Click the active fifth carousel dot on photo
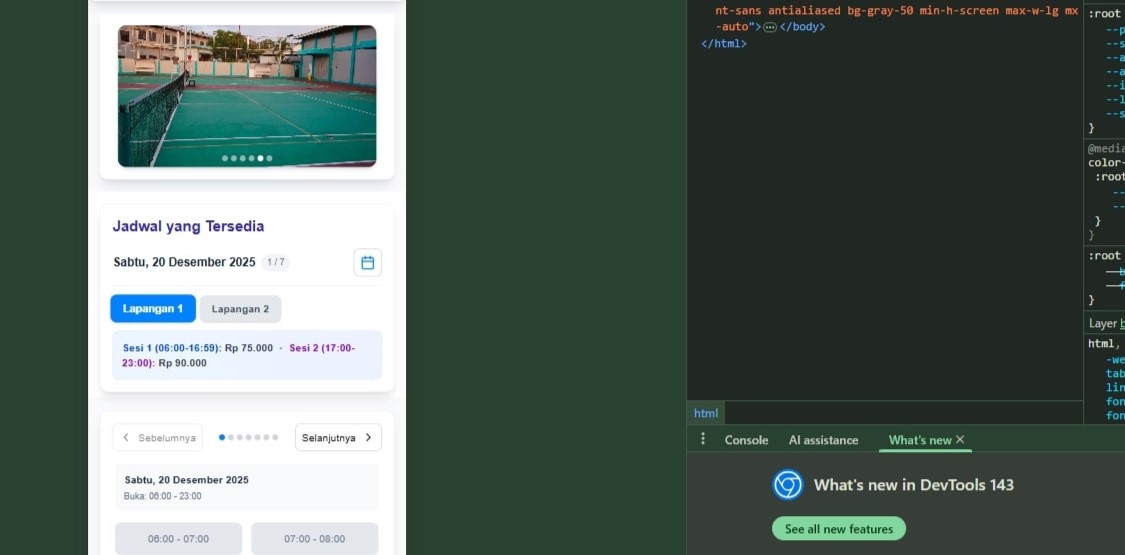This screenshot has width=1125, height=555. click(260, 158)
